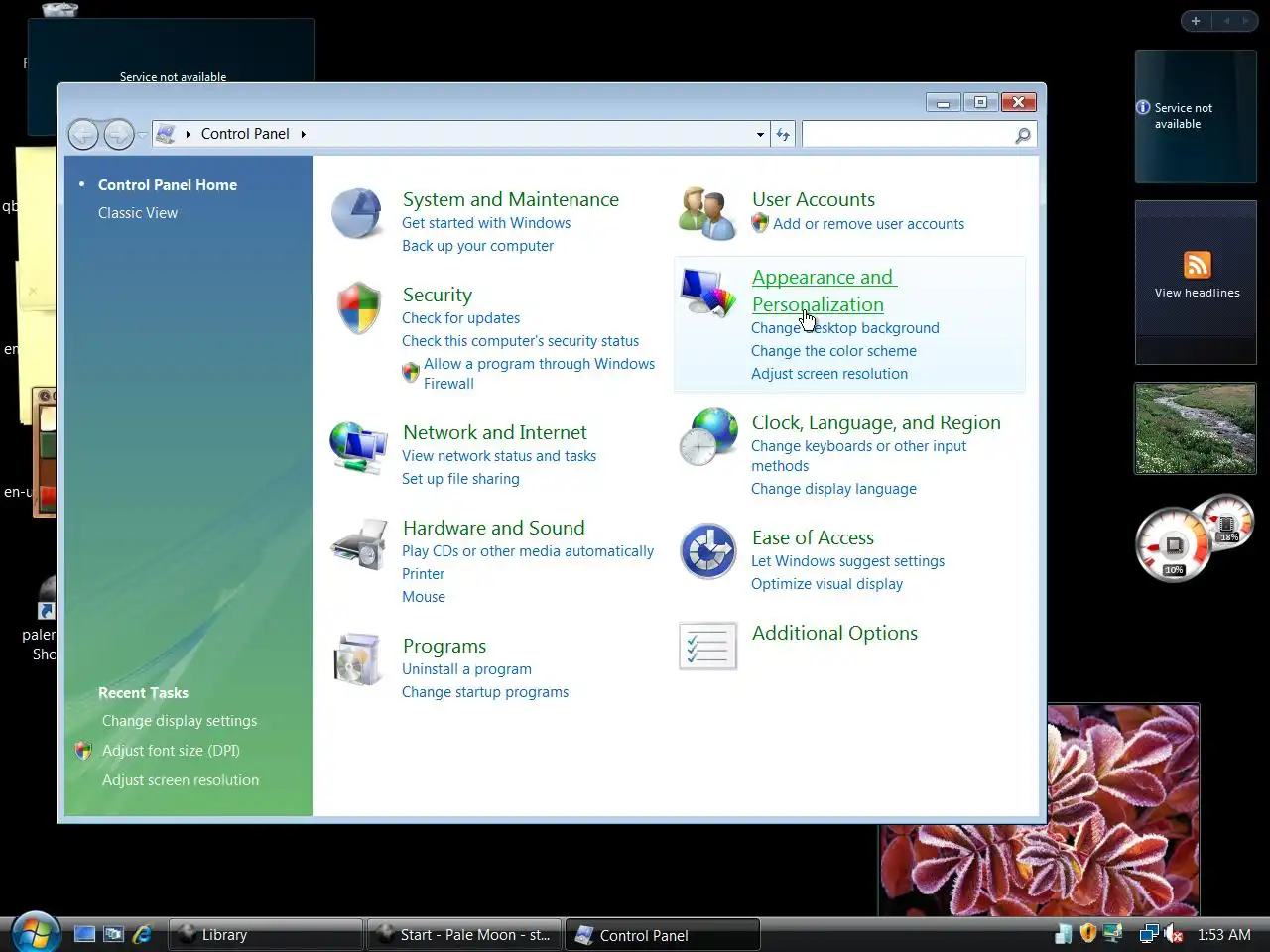Viewport: 1270px width, 952px height.
Task: Click Back up your computer
Action: [477, 246]
